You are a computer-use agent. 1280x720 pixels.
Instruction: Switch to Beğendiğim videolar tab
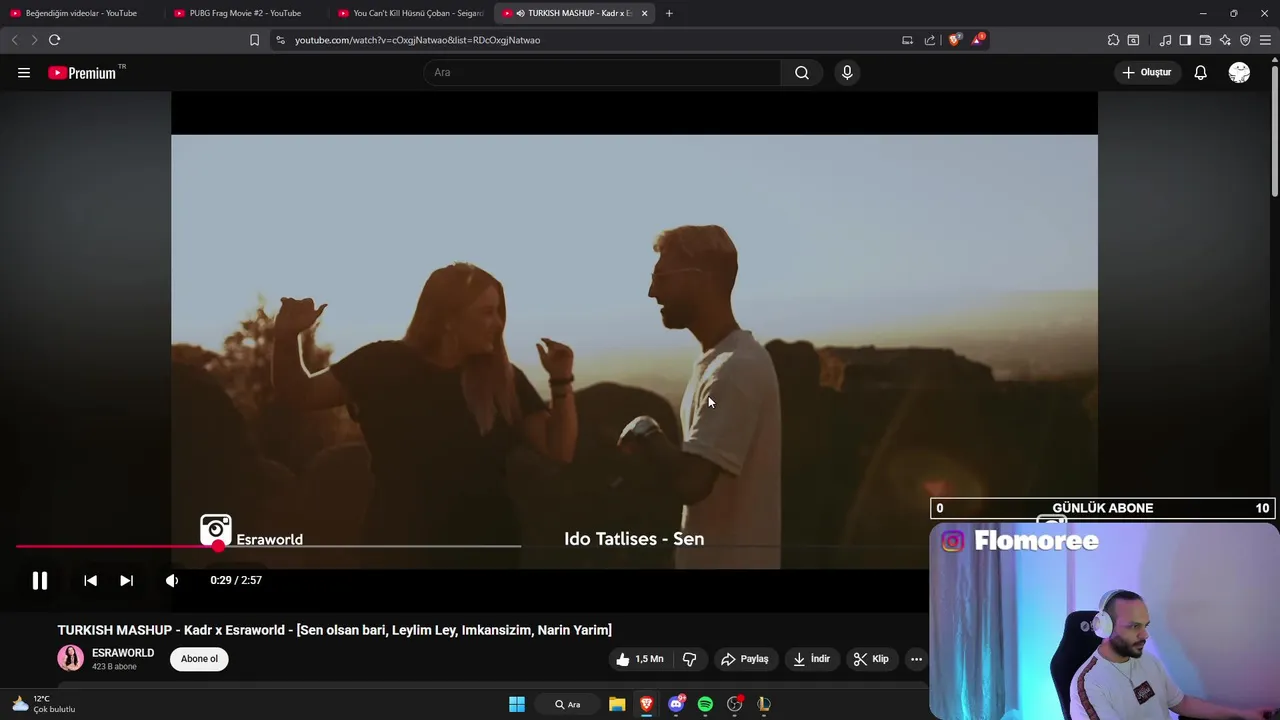click(x=80, y=13)
